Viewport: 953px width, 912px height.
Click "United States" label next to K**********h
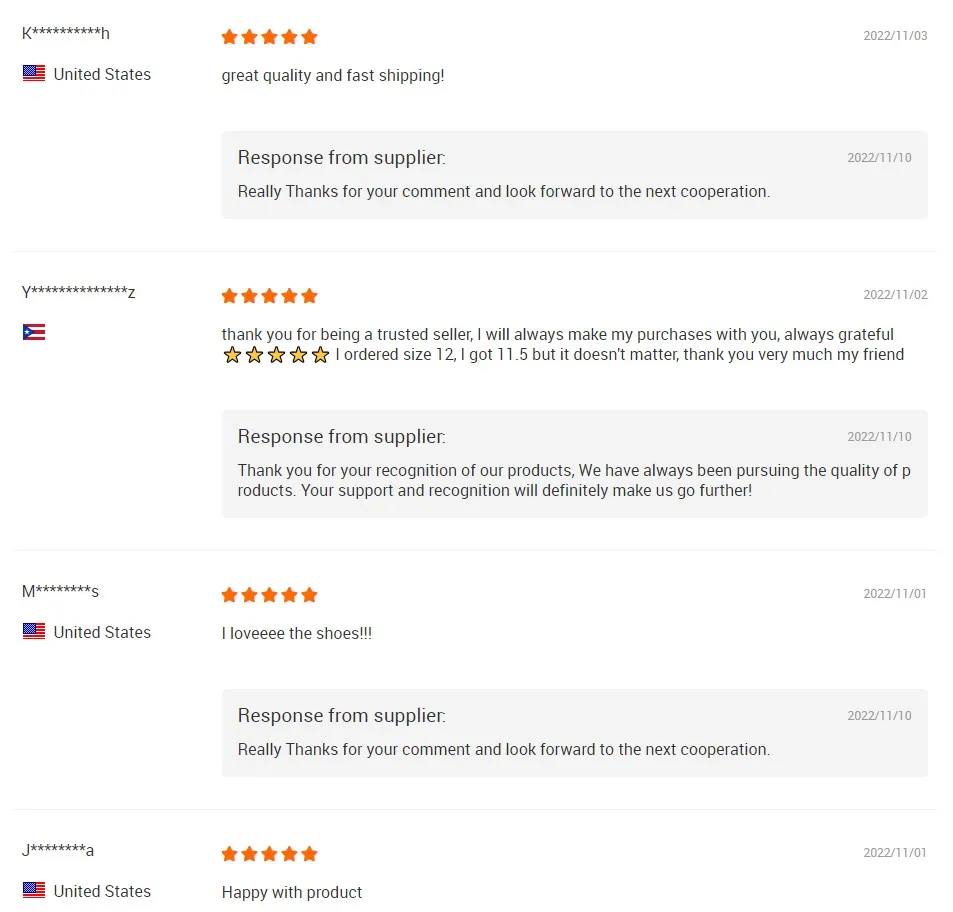point(102,74)
